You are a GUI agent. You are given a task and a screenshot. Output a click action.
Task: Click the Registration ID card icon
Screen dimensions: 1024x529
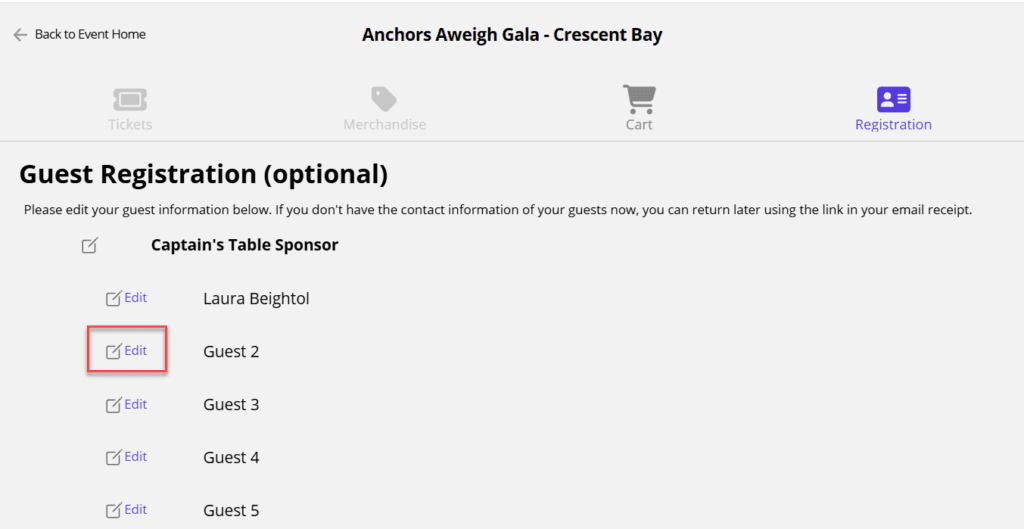tap(893, 99)
